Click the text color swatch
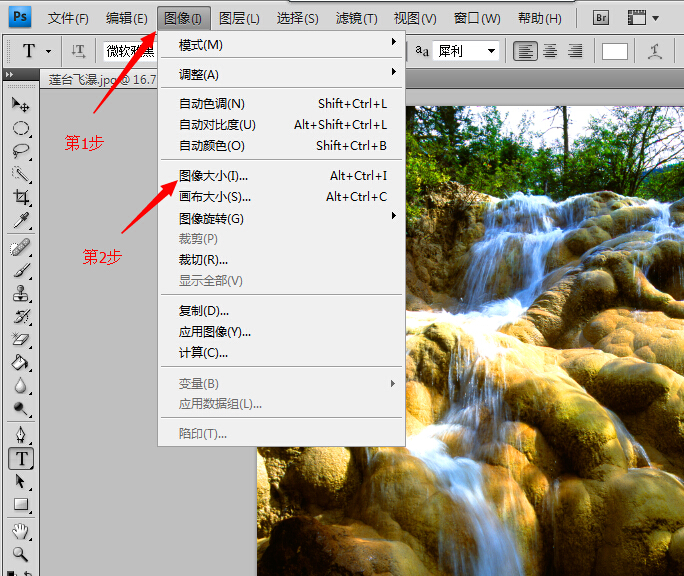 tap(615, 52)
